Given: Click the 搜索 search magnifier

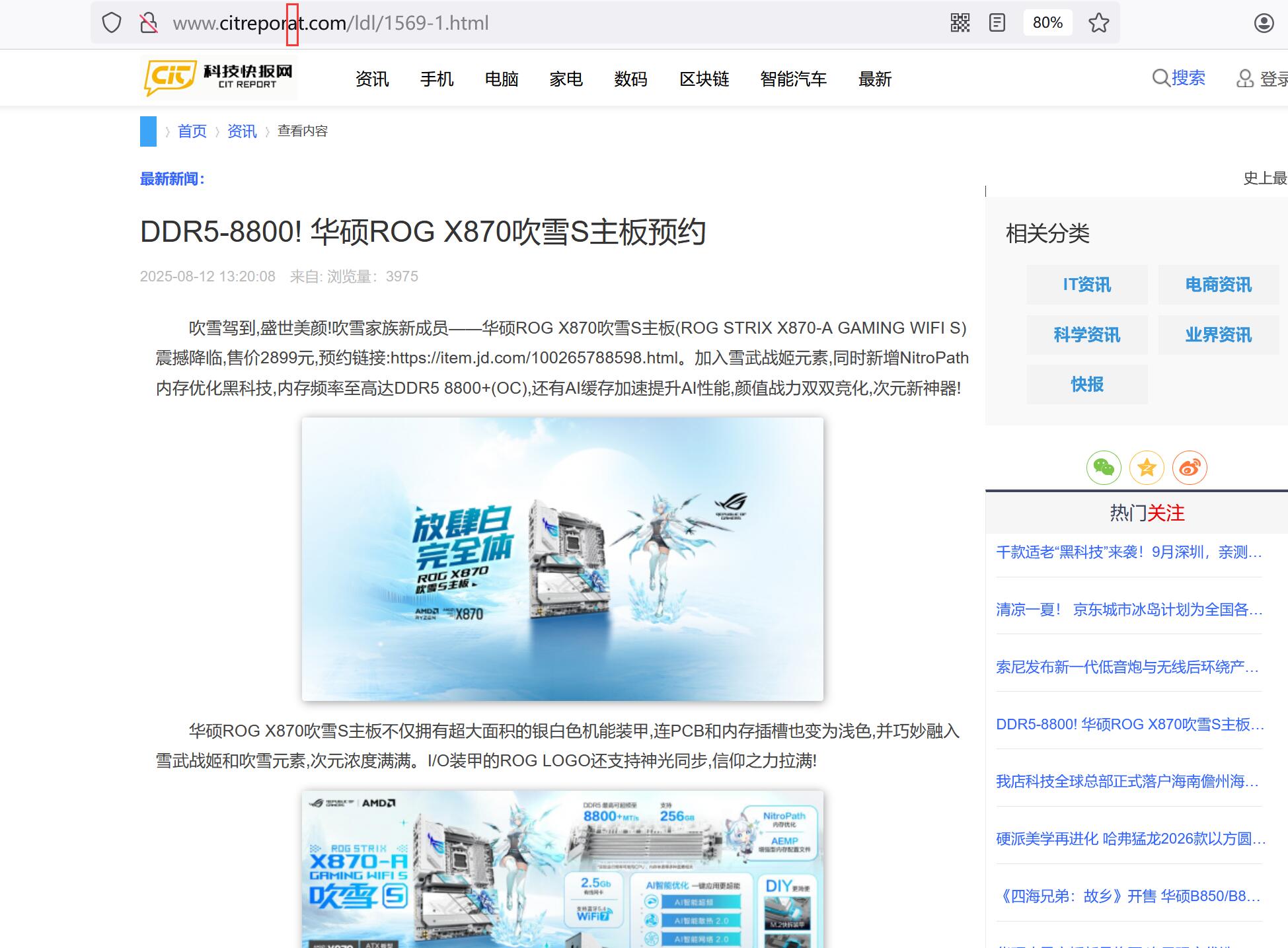Looking at the screenshot, I should [x=1161, y=77].
